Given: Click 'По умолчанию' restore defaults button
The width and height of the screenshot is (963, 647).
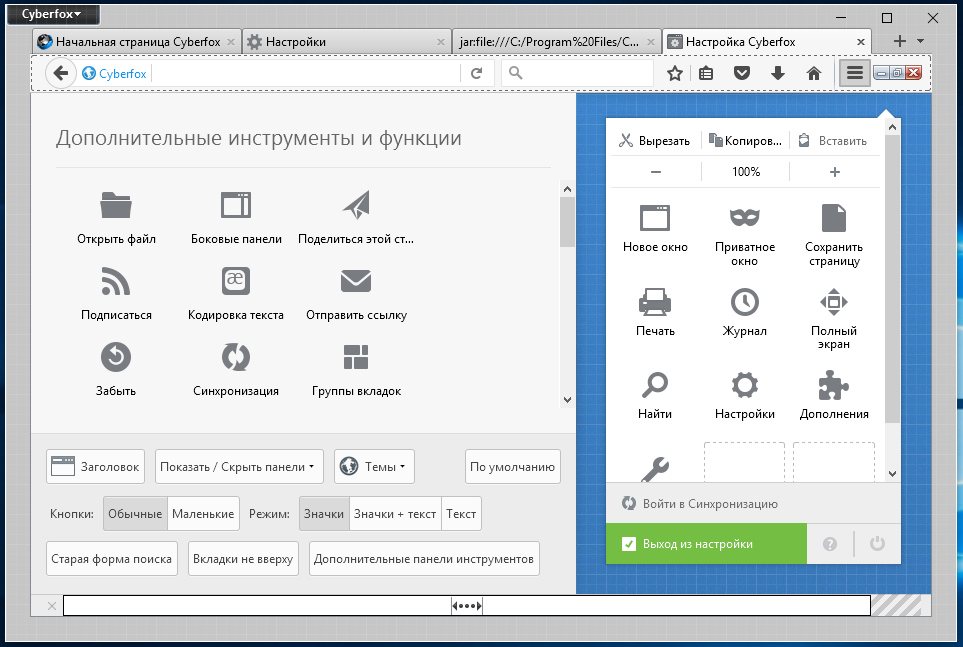Looking at the screenshot, I should click(512, 466).
